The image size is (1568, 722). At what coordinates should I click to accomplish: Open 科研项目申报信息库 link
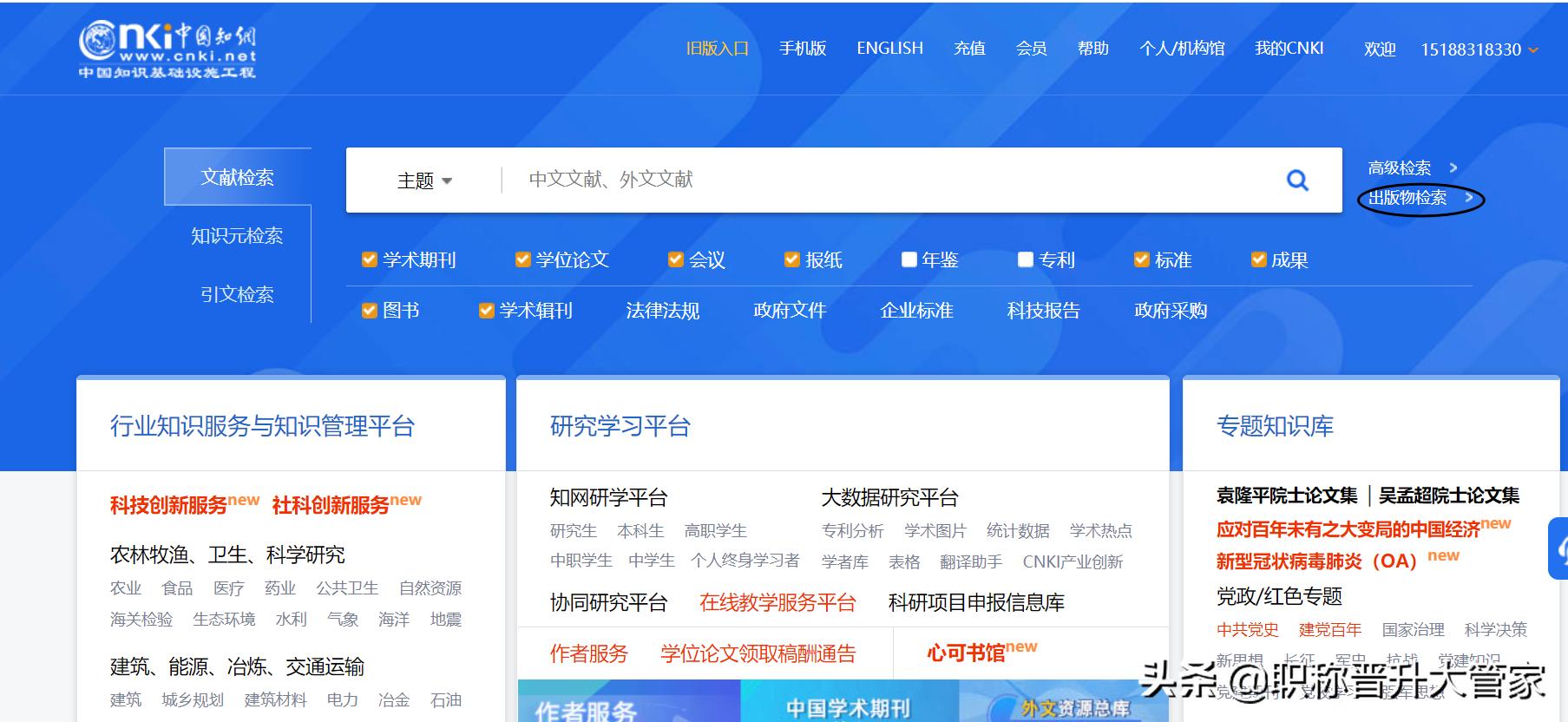tap(976, 602)
